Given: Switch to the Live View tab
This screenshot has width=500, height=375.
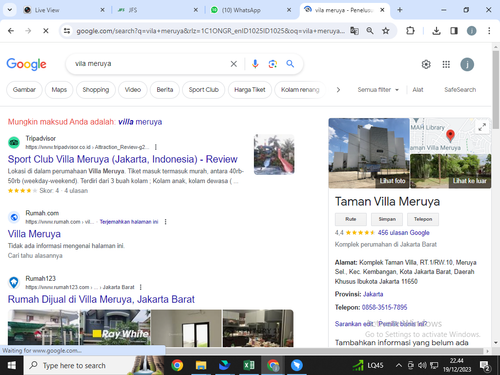Looking at the screenshot, I should 63,10.
